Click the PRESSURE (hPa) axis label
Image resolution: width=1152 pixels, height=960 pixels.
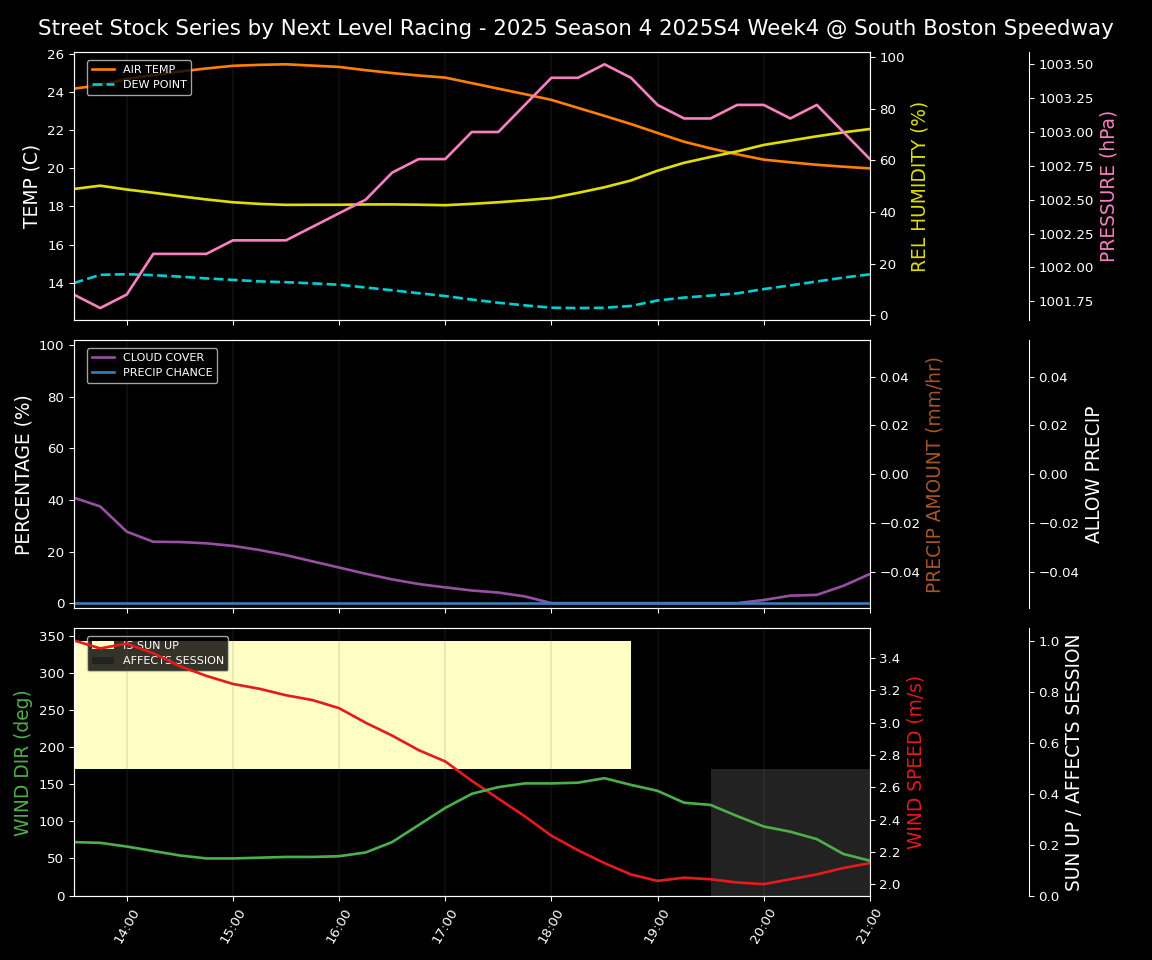pos(1108,186)
